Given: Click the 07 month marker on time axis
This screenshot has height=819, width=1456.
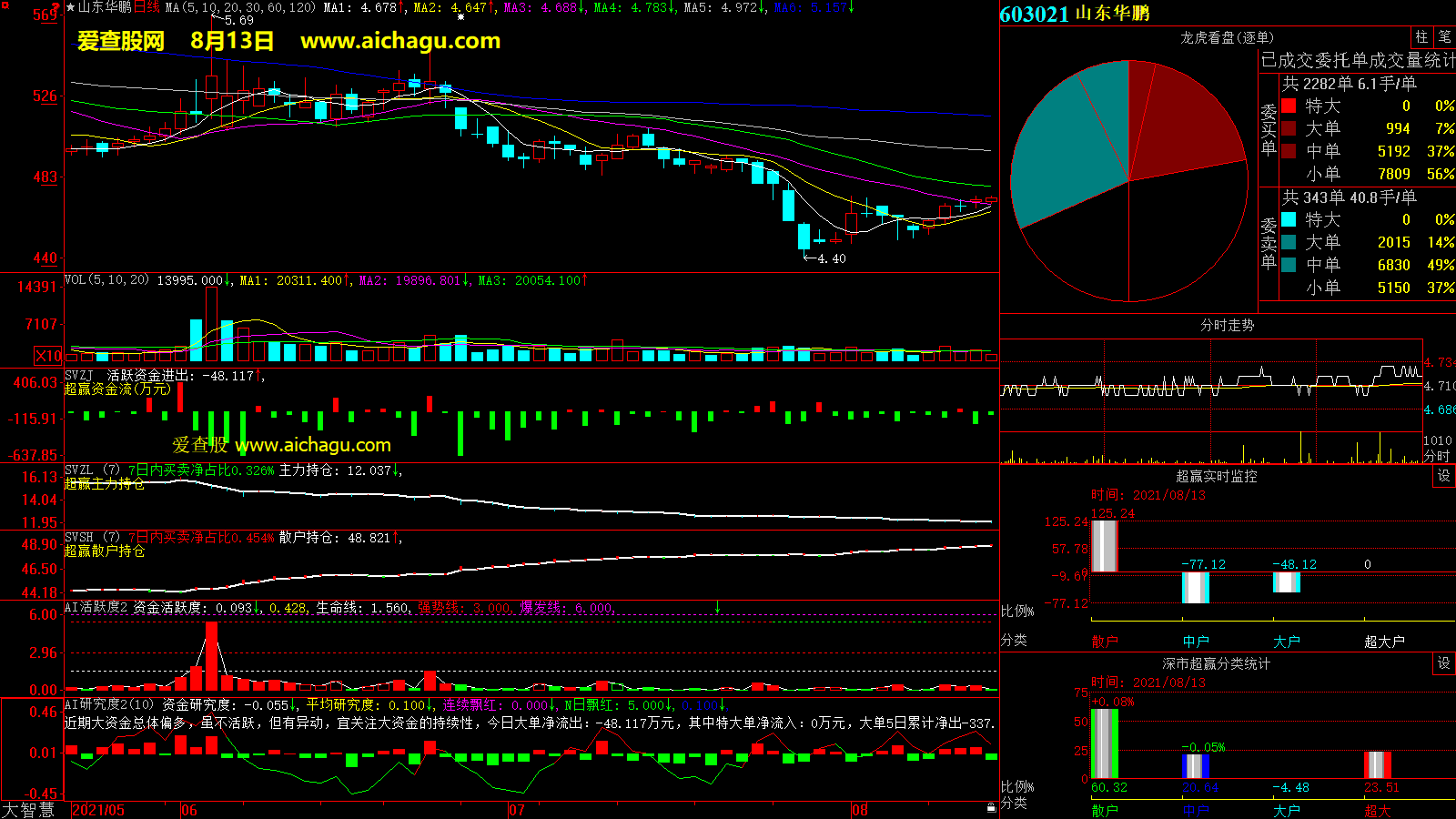Looking at the screenshot, I should click(x=517, y=810).
